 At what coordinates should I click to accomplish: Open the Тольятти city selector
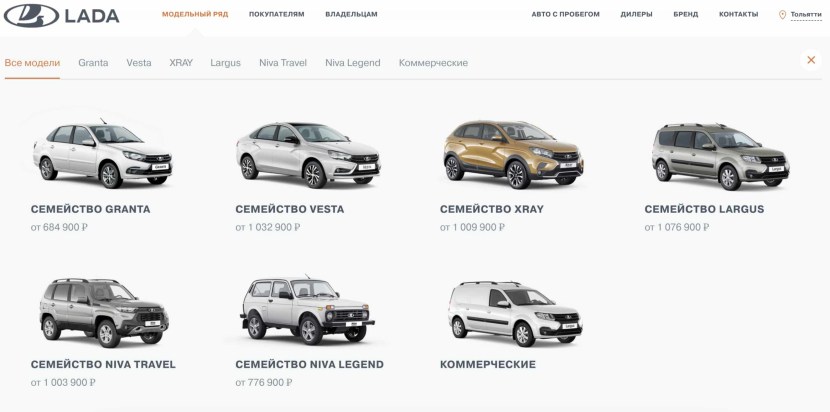point(806,15)
